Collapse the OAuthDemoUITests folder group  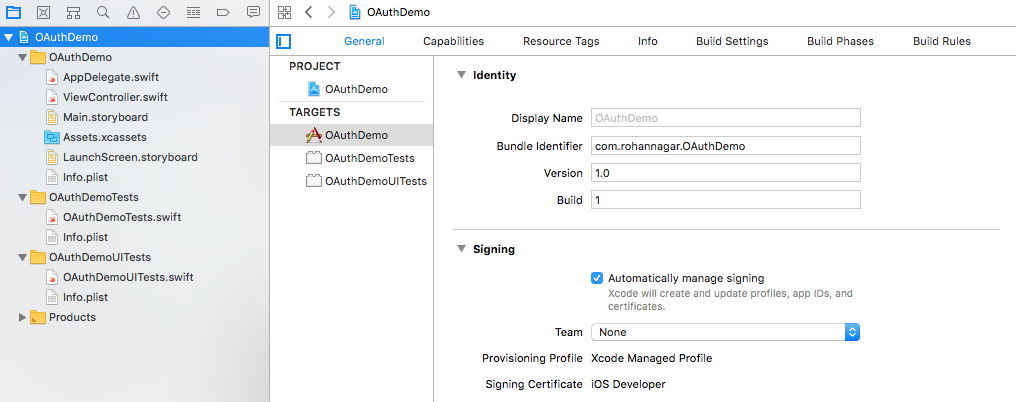pos(23,257)
